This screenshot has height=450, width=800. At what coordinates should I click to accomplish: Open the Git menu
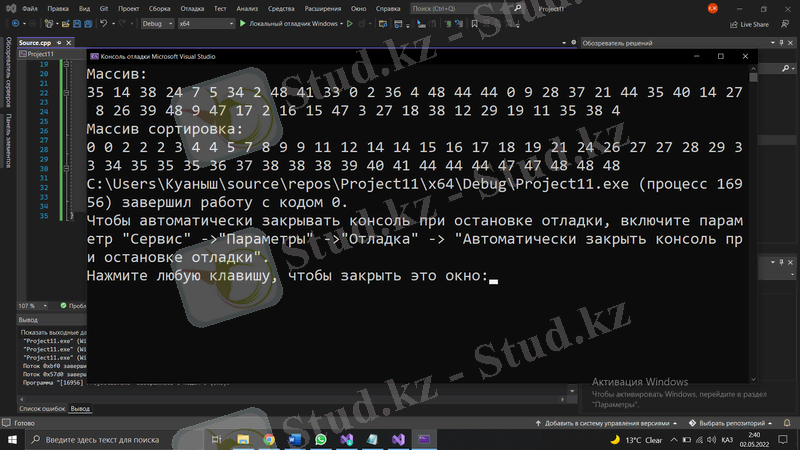[104, 9]
